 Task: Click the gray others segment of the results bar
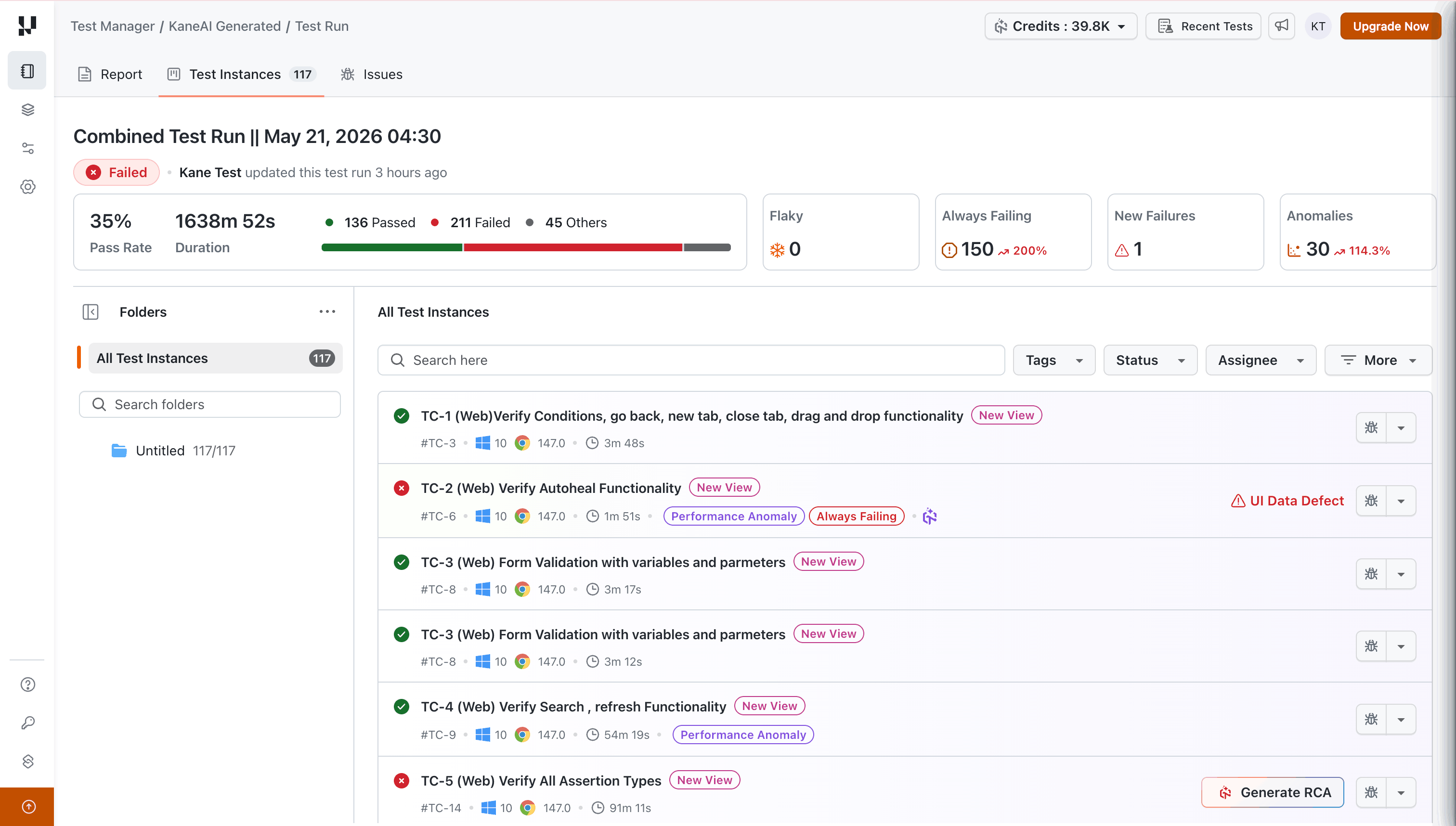coord(707,247)
